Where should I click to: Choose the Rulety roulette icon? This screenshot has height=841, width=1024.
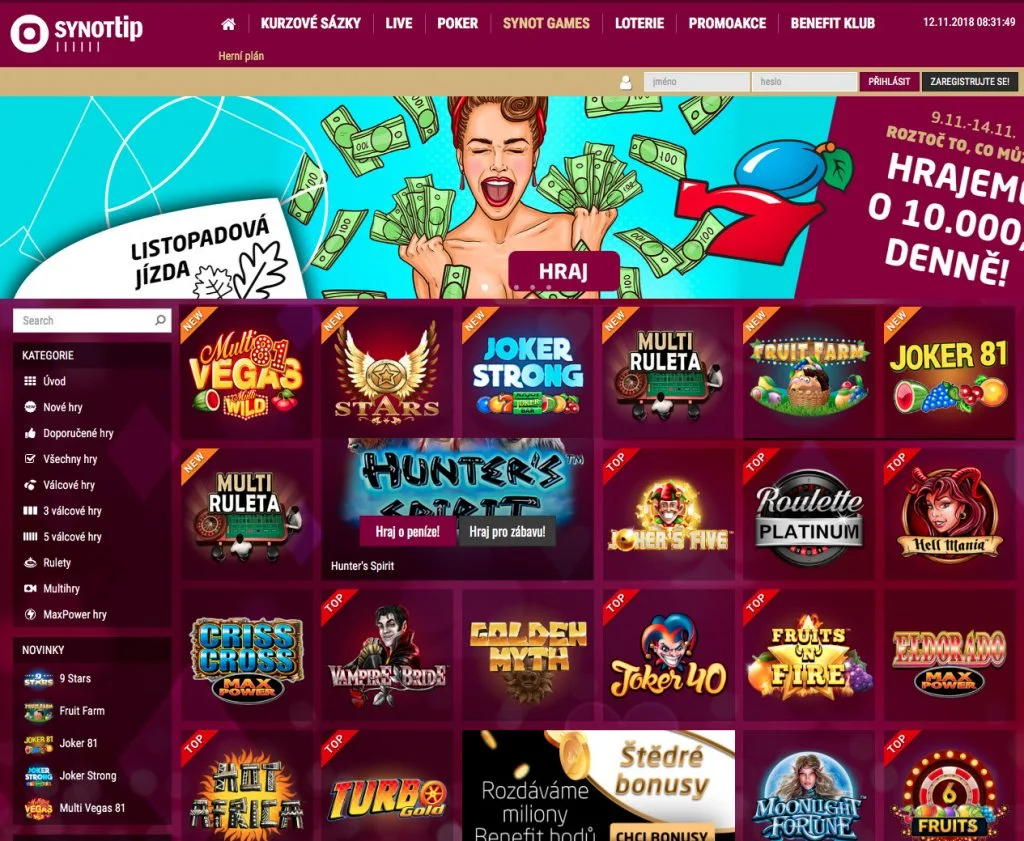tap(30, 562)
